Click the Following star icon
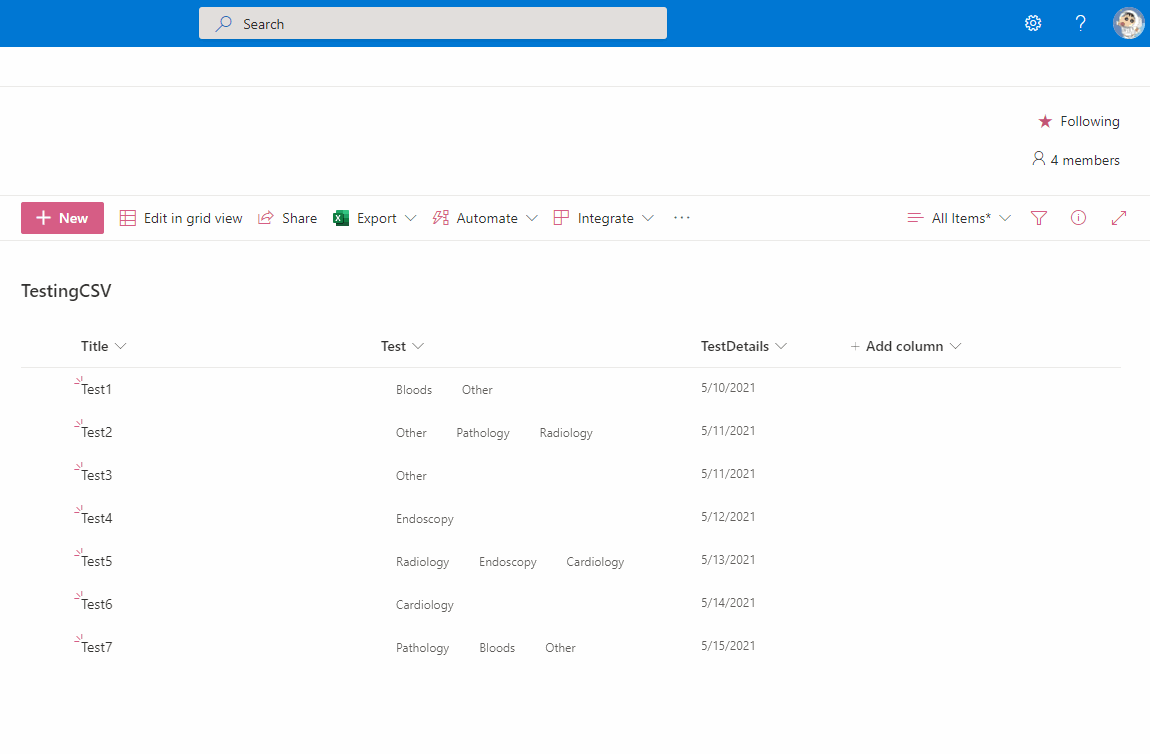1150x754 pixels. click(x=1045, y=121)
